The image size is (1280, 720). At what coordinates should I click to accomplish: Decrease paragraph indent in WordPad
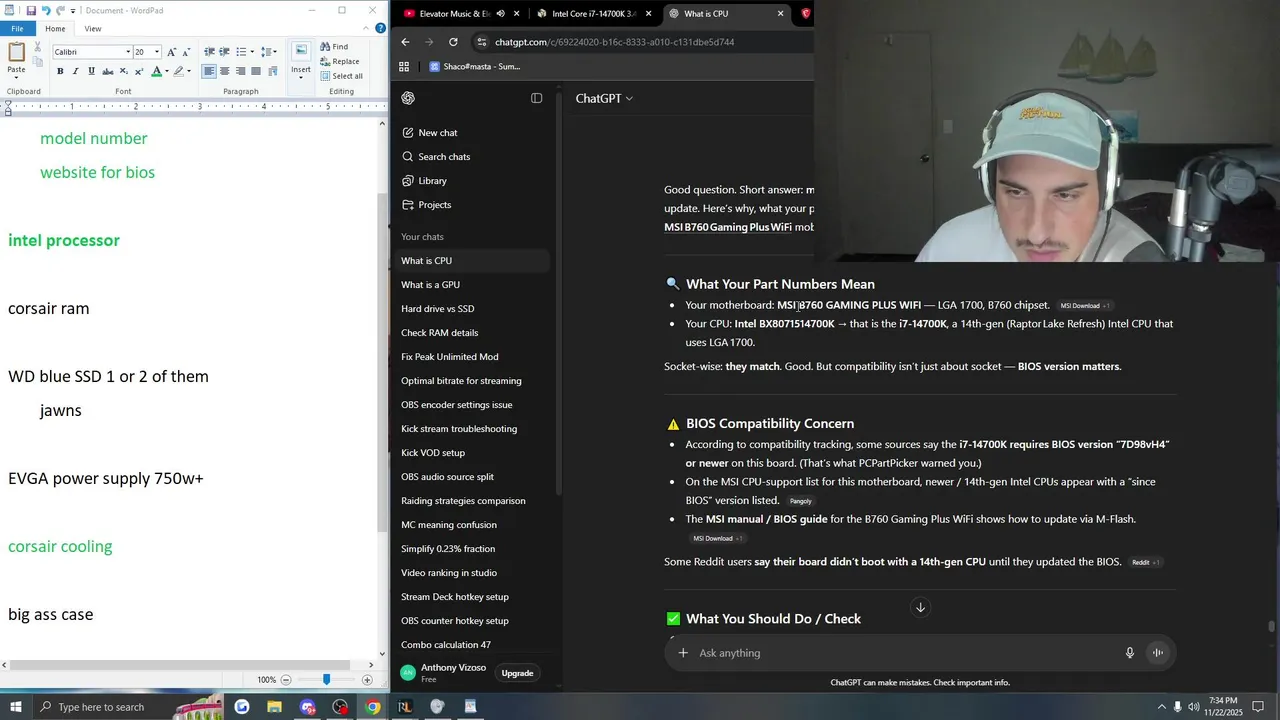[209, 52]
